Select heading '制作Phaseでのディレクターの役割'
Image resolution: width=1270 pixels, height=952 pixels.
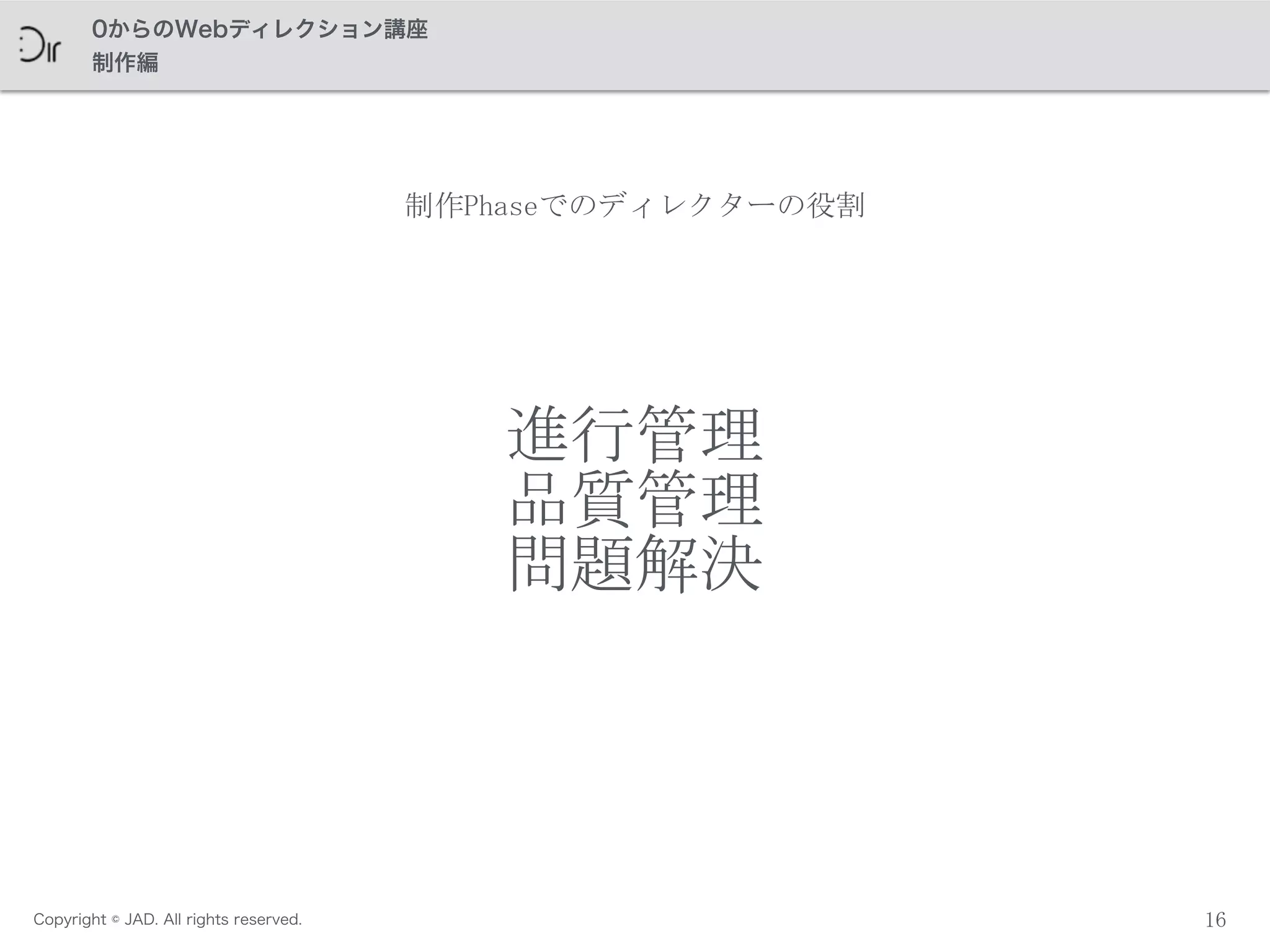[x=634, y=205]
